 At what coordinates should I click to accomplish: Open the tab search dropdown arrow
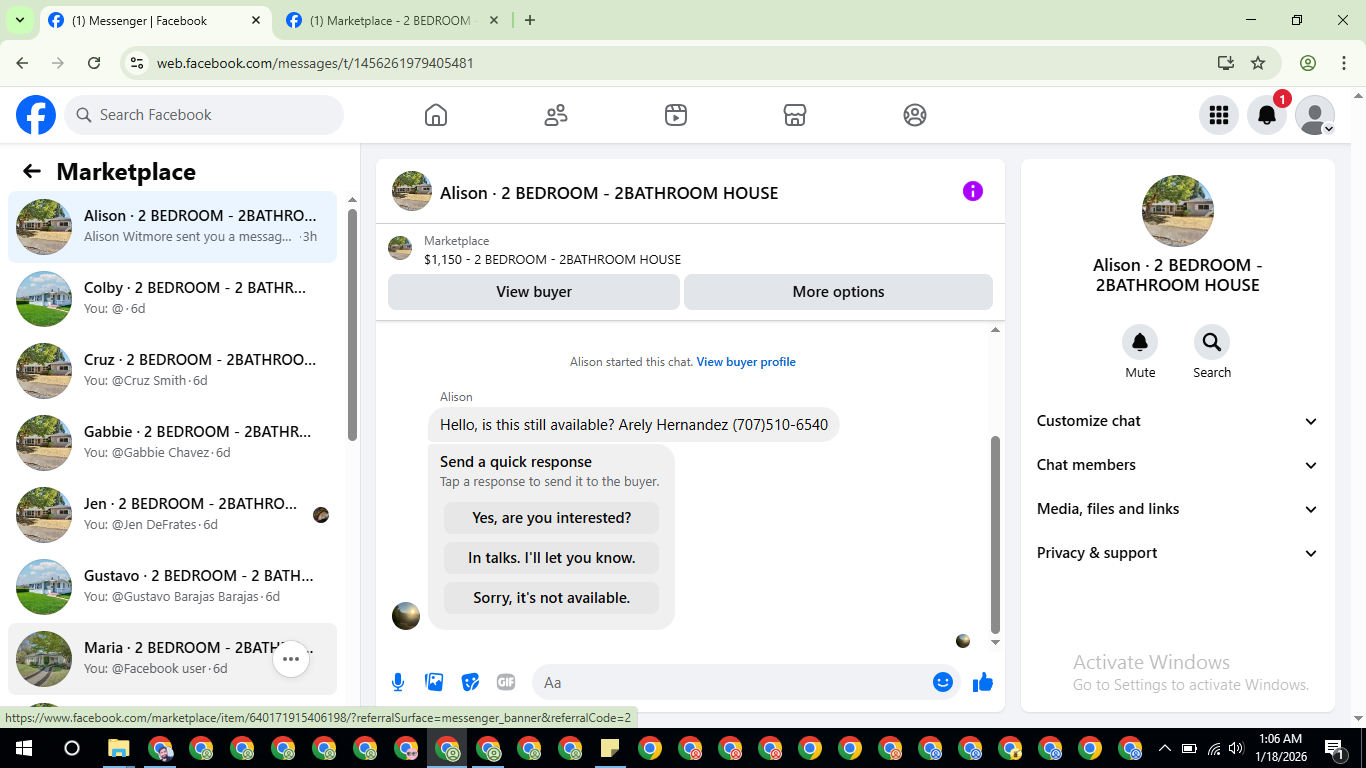(x=19, y=20)
